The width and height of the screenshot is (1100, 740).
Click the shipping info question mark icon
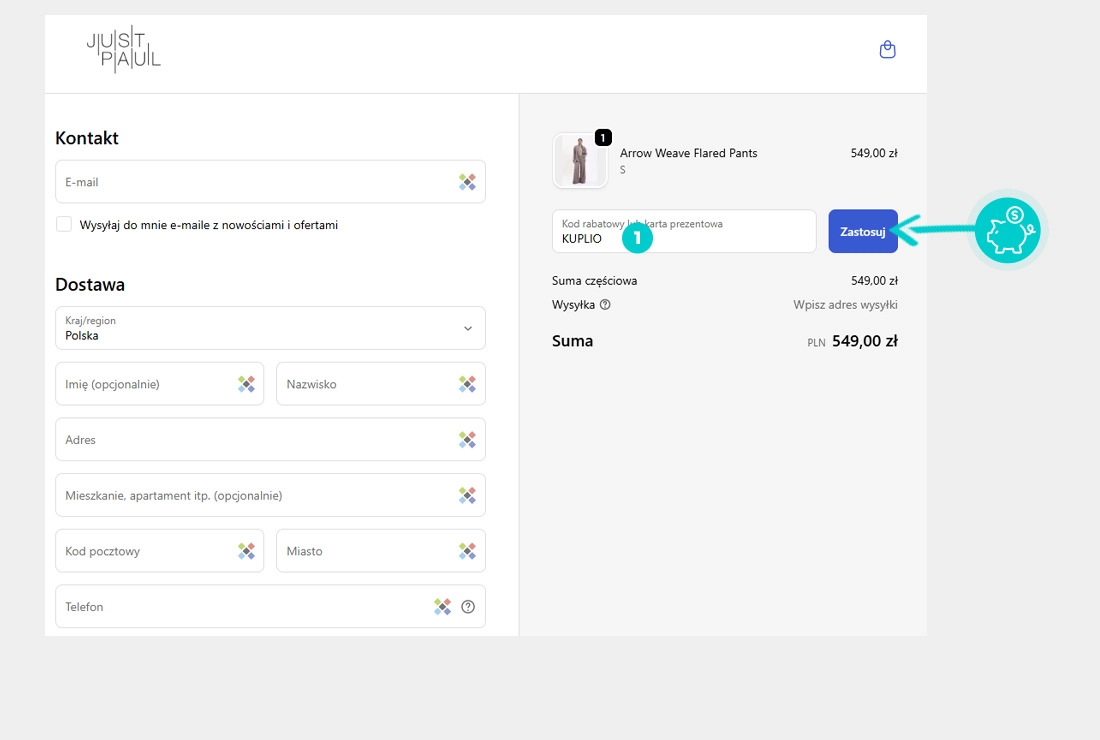(x=605, y=305)
